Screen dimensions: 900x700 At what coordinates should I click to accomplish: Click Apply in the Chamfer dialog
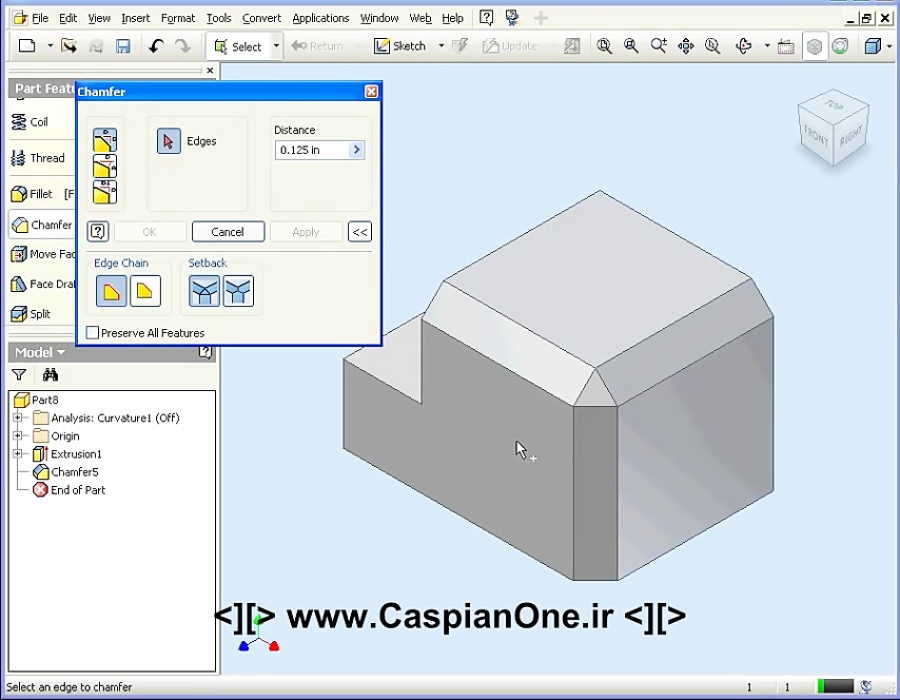tap(305, 231)
